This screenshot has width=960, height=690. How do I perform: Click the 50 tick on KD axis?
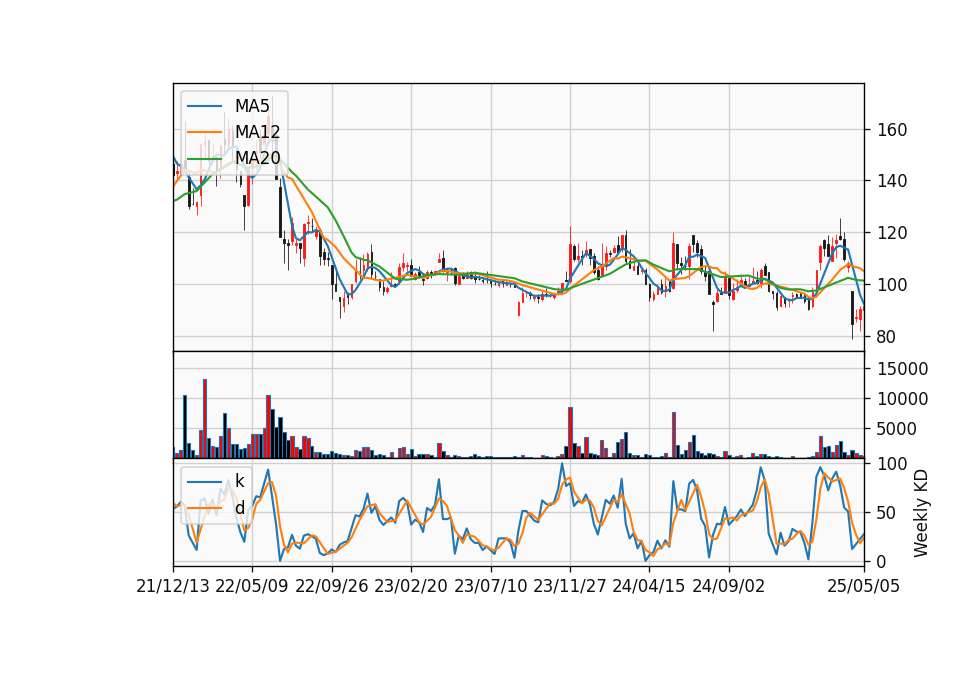(x=887, y=512)
